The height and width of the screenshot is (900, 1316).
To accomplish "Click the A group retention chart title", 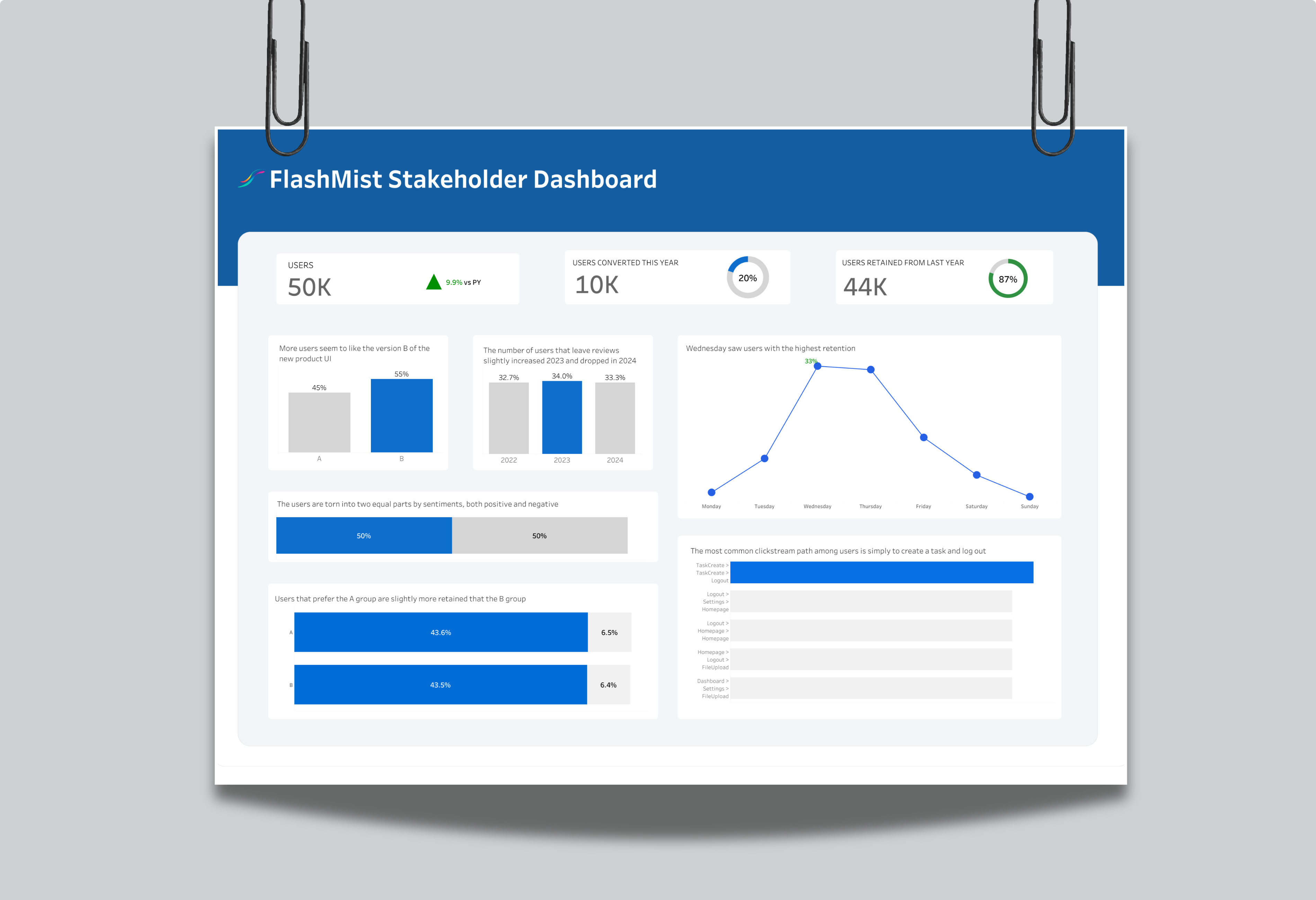I will tap(400, 599).
